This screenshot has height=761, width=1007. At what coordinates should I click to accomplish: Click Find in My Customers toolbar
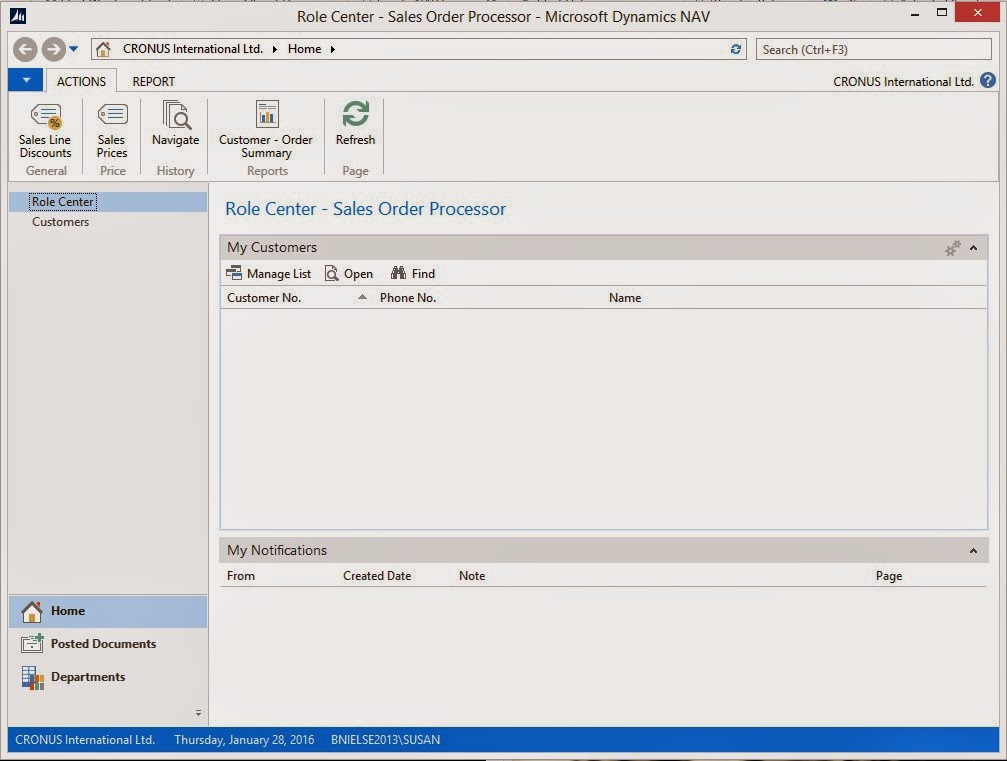[x=413, y=274]
